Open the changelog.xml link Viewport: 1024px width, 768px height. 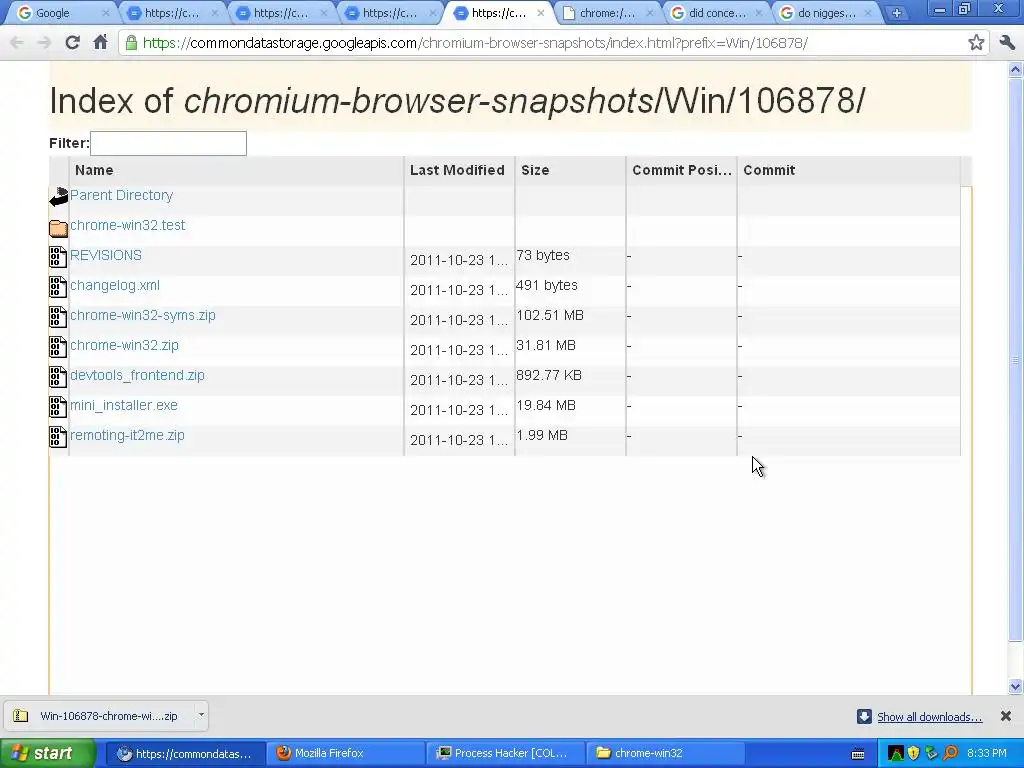[x=115, y=285]
